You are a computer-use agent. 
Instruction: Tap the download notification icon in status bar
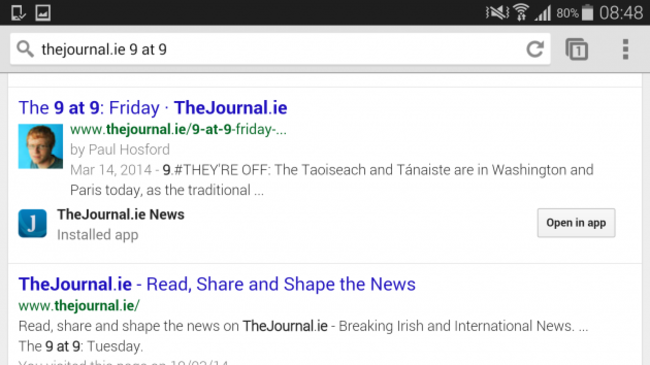pyautogui.click(x=18, y=13)
